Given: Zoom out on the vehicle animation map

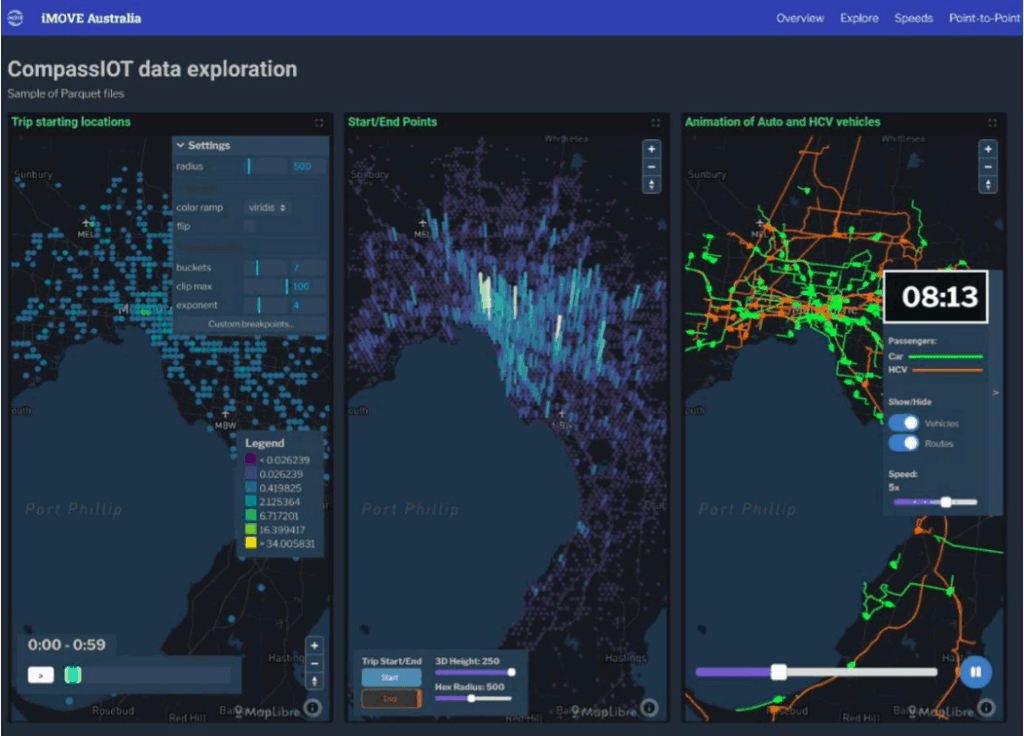Looking at the screenshot, I should click(x=988, y=167).
